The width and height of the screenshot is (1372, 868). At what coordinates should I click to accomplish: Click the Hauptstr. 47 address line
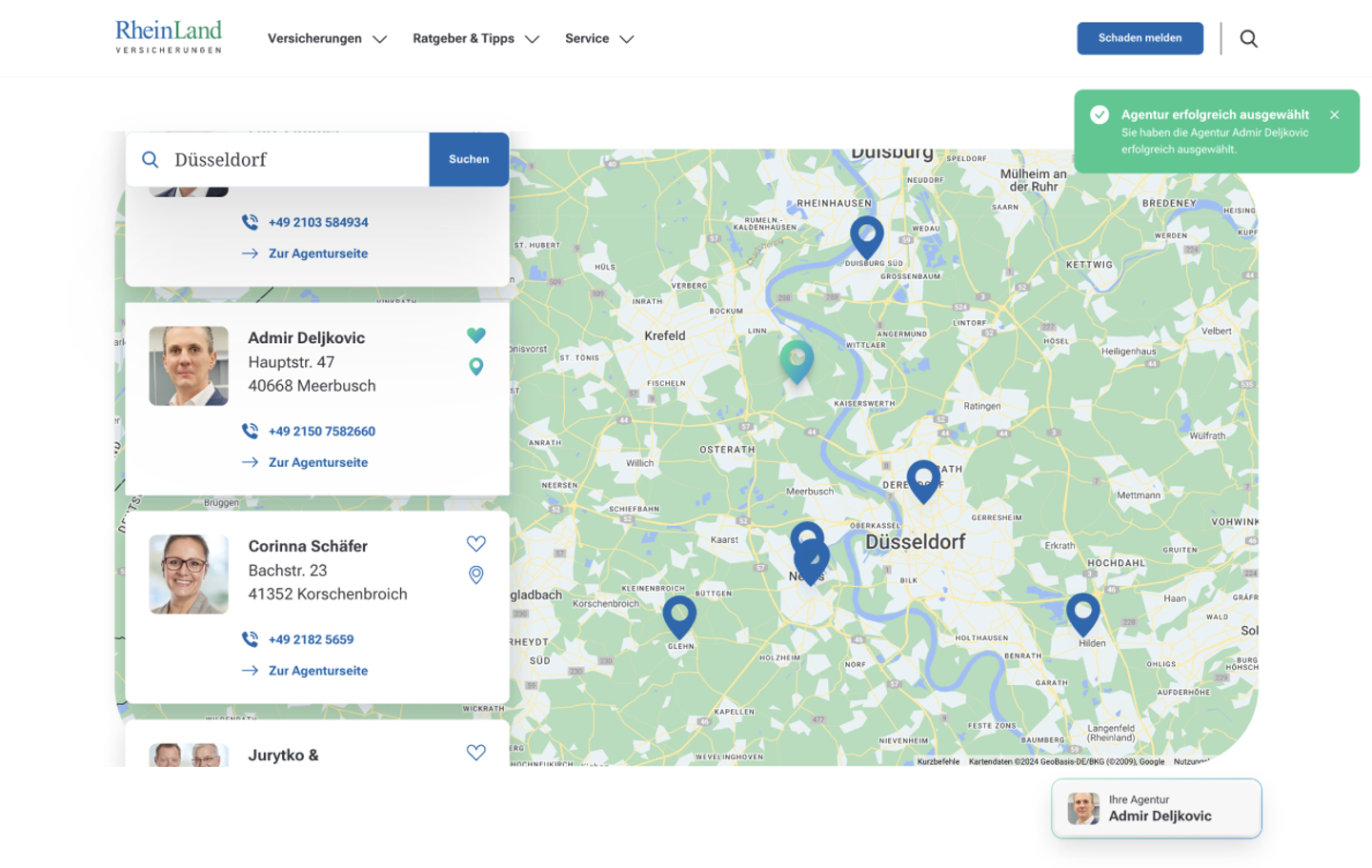coord(291,362)
